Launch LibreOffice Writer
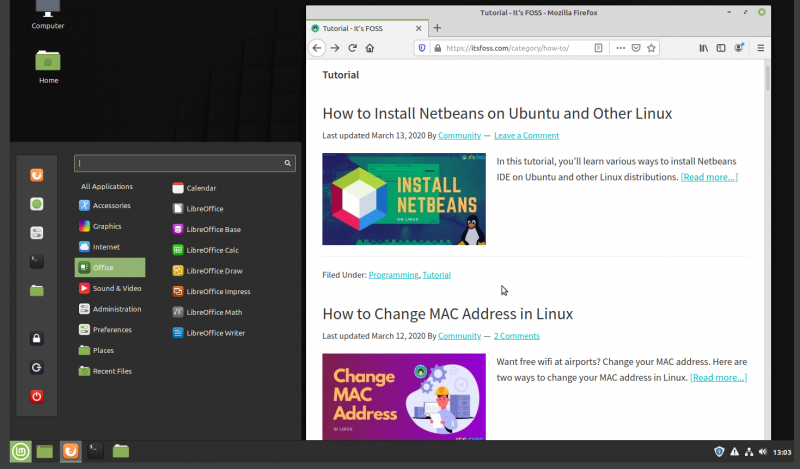Screen dimensions: 800x469 (208, 333)
